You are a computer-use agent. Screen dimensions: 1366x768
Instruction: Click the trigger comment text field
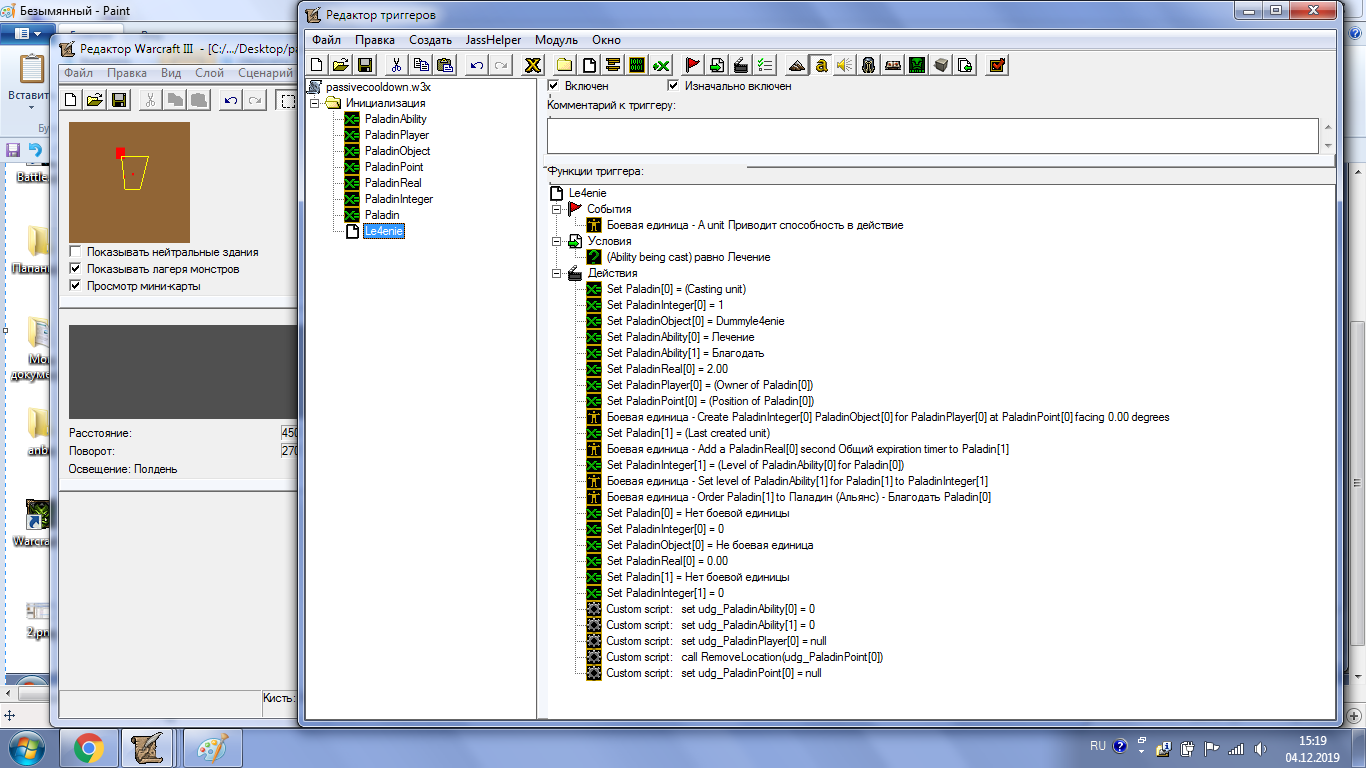click(x=932, y=135)
